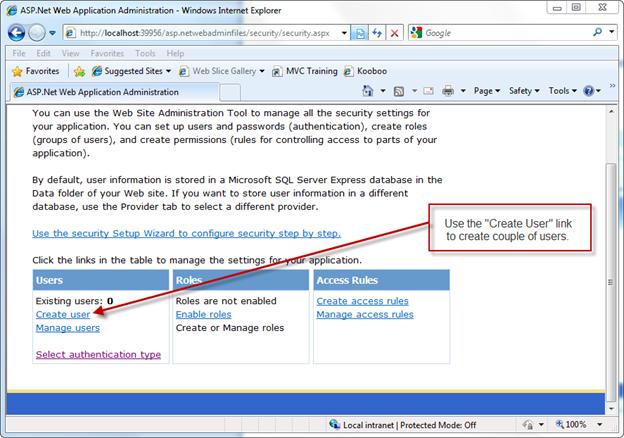Viewport: 624px width, 438px height.
Task: Click the 'Create or Manage roles' text
Action: tap(230, 328)
